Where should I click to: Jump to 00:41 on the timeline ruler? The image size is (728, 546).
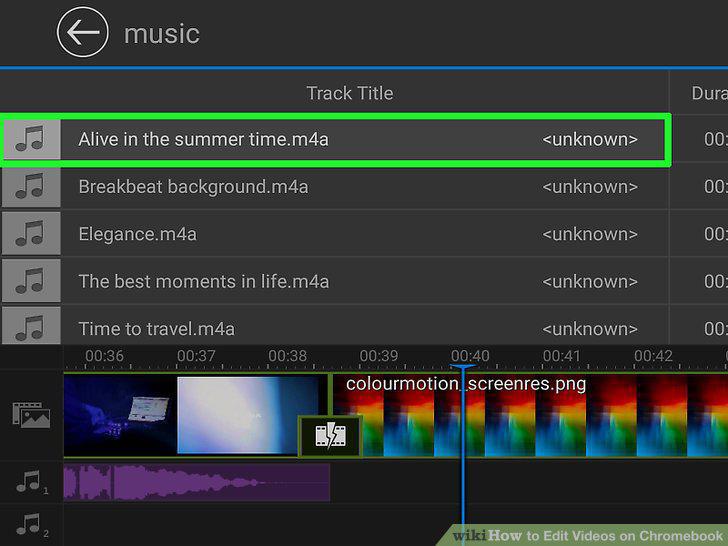[x=562, y=356]
